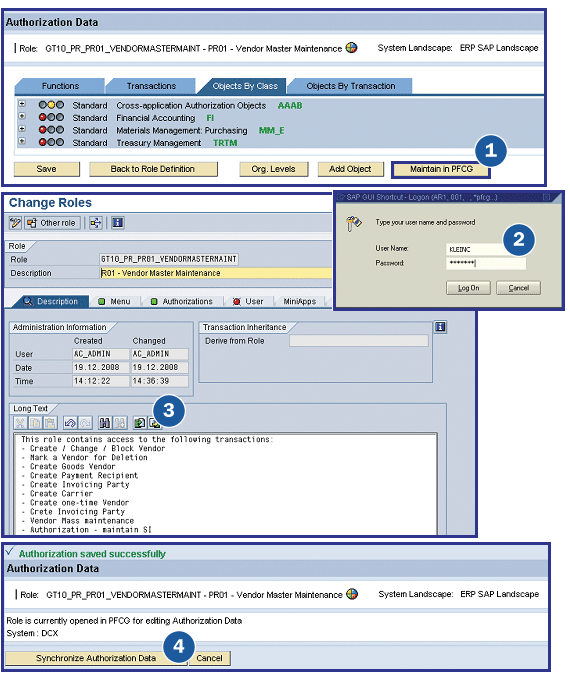Viewport: 570px width, 678px height.
Task: Click the Created user AC_ADMIN field
Action: pos(101,354)
